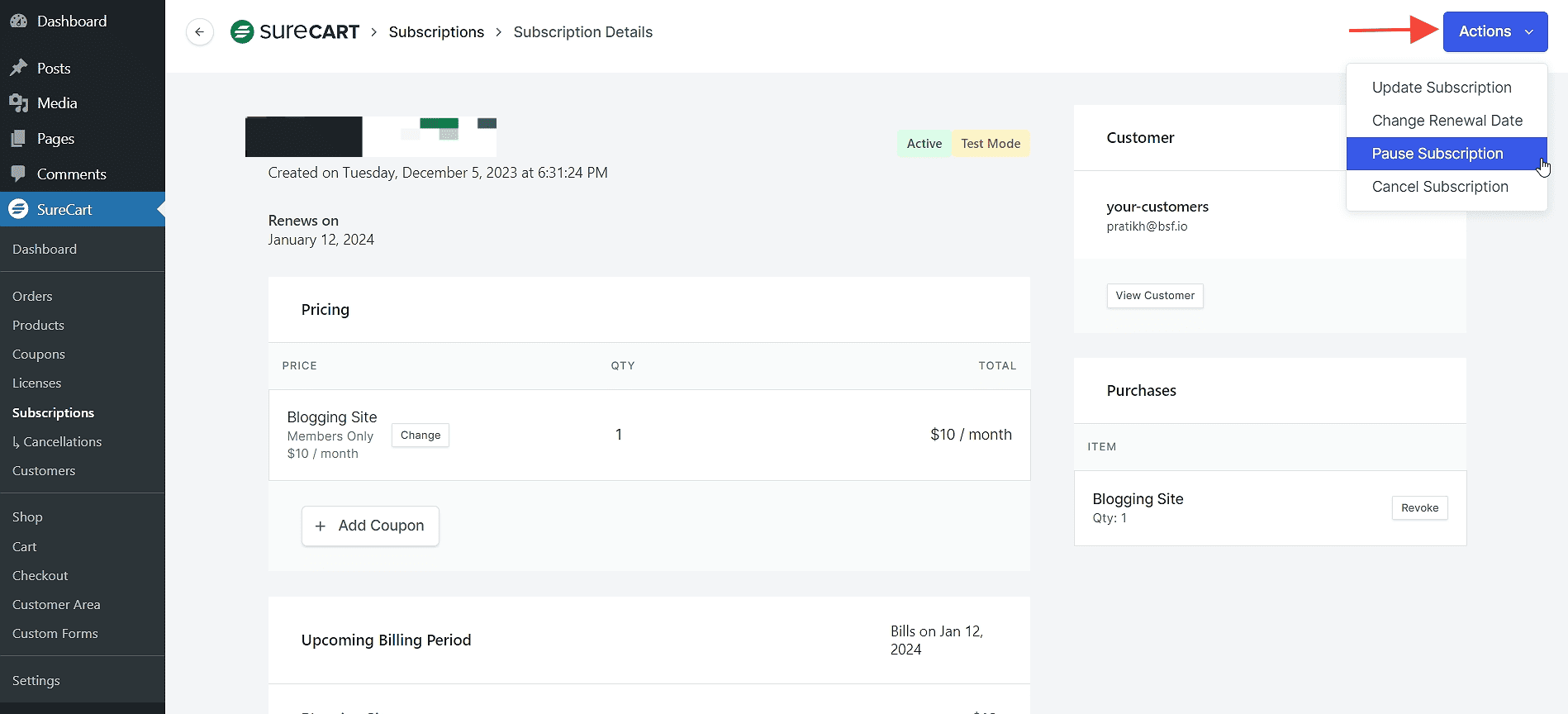
Task: Click the Change price button
Action: coord(421,436)
